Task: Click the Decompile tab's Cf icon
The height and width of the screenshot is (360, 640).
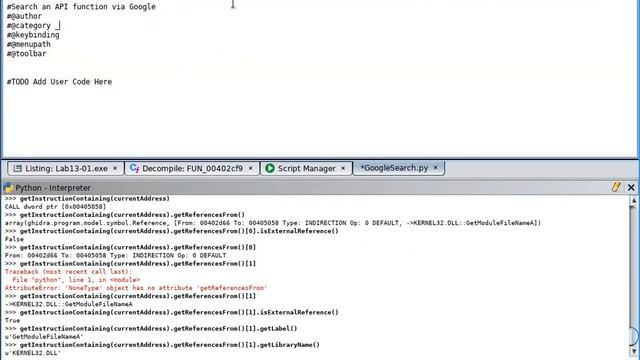Action: coord(134,168)
